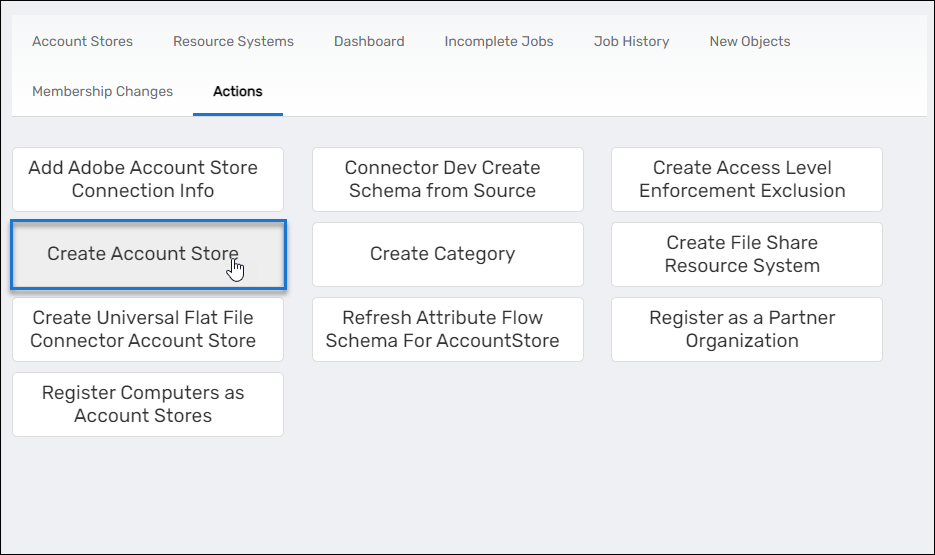Viewport: 935px width, 555px height.
Task: Show the Membership Changes tab
Action: tap(102, 91)
